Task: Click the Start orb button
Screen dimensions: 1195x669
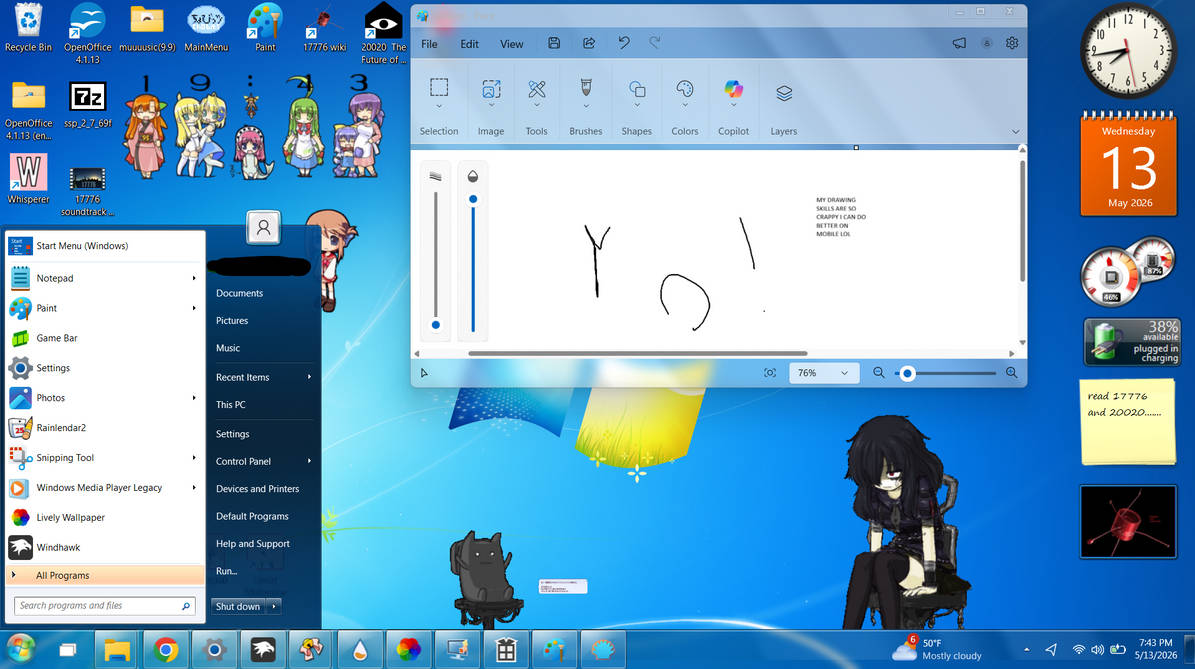Action: click(x=21, y=650)
